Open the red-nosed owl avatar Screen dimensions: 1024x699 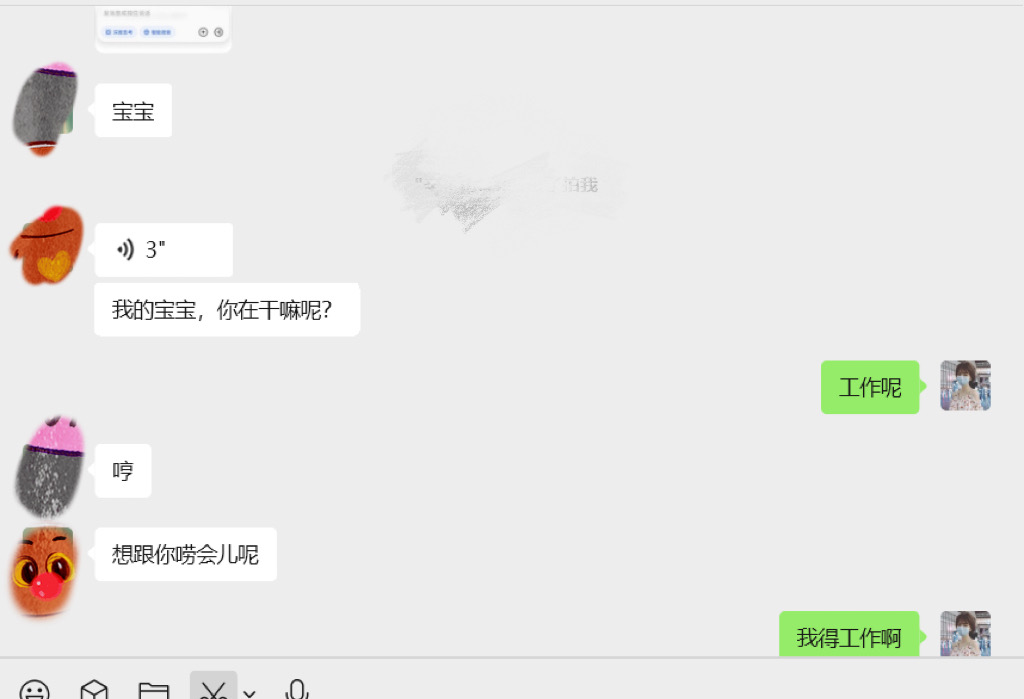(43, 572)
